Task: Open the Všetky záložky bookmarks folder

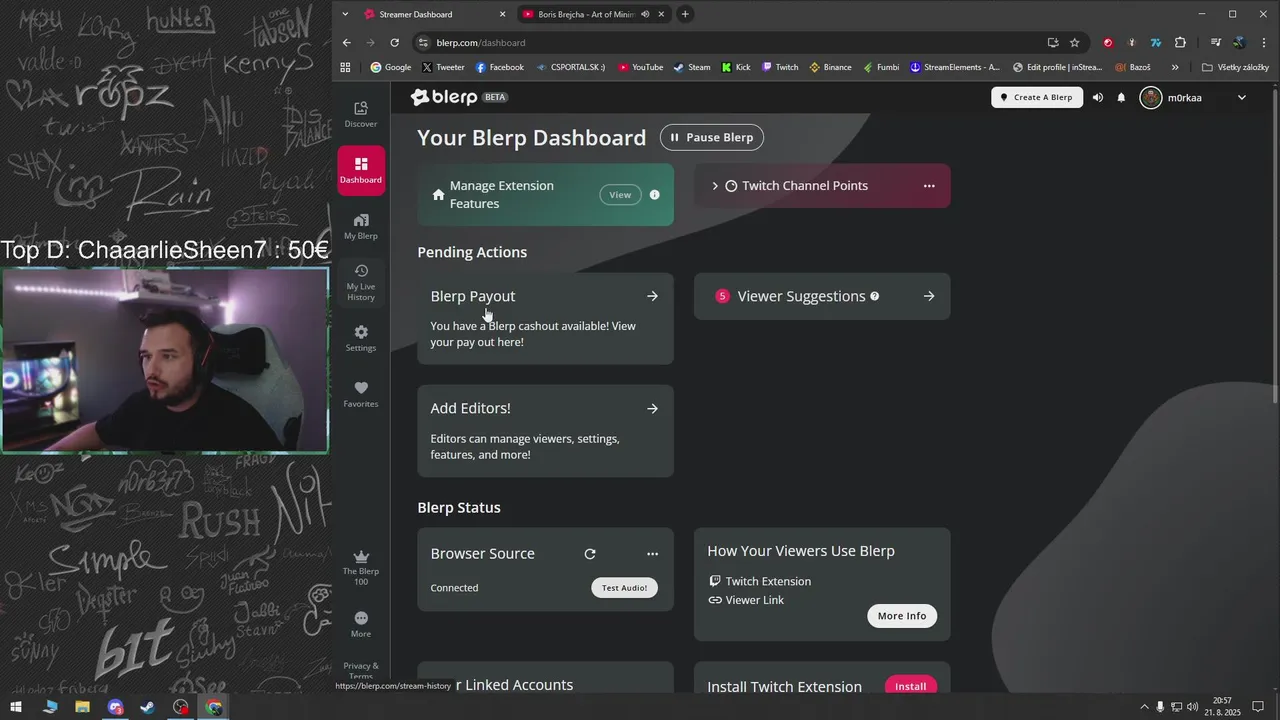Action: point(1236,67)
